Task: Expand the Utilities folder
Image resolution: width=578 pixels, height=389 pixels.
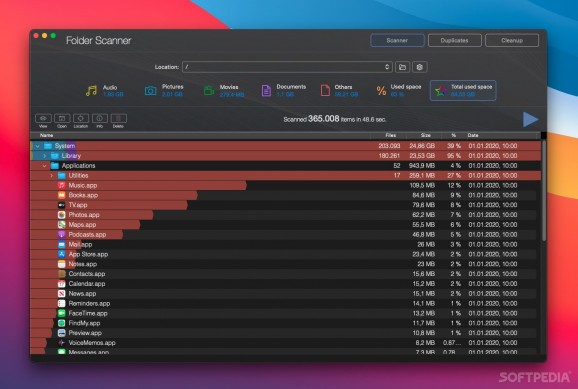Action: tap(52, 176)
